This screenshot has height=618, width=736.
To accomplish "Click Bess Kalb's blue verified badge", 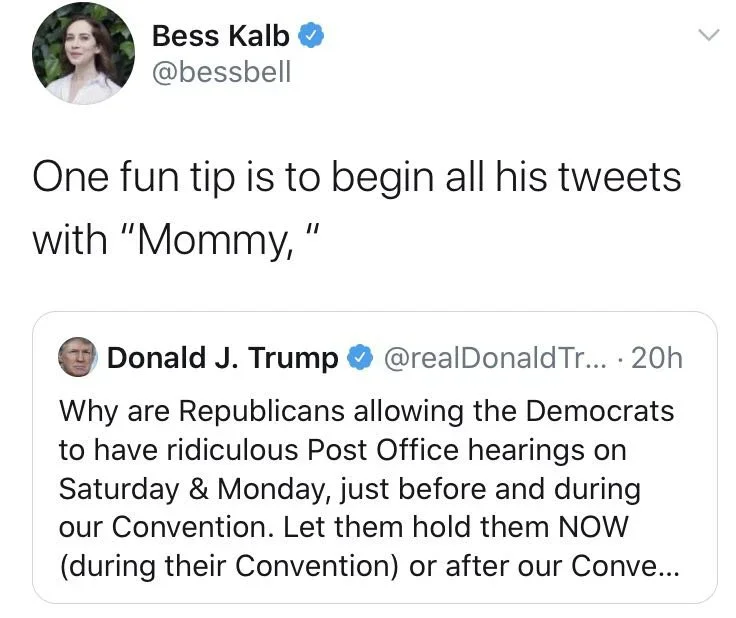I will tap(311, 36).
